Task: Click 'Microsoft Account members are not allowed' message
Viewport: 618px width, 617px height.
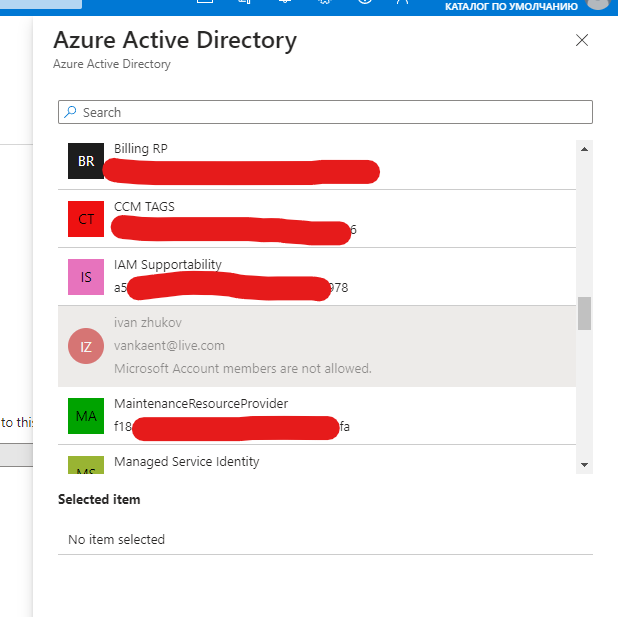Action: click(x=243, y=368)
